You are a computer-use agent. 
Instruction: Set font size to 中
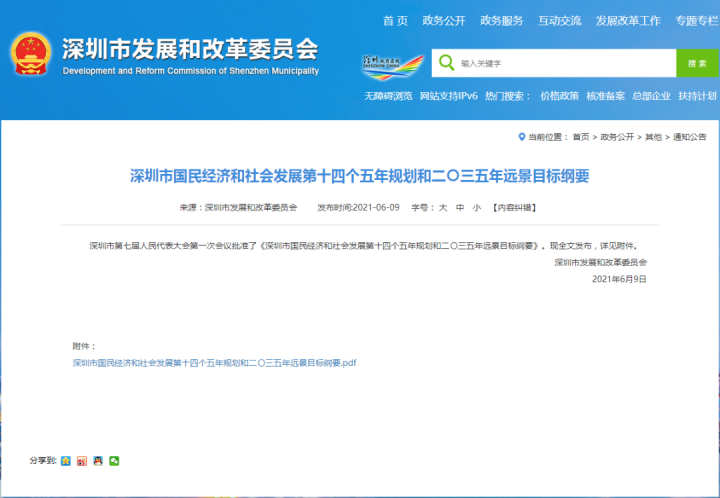pos(460,207)
